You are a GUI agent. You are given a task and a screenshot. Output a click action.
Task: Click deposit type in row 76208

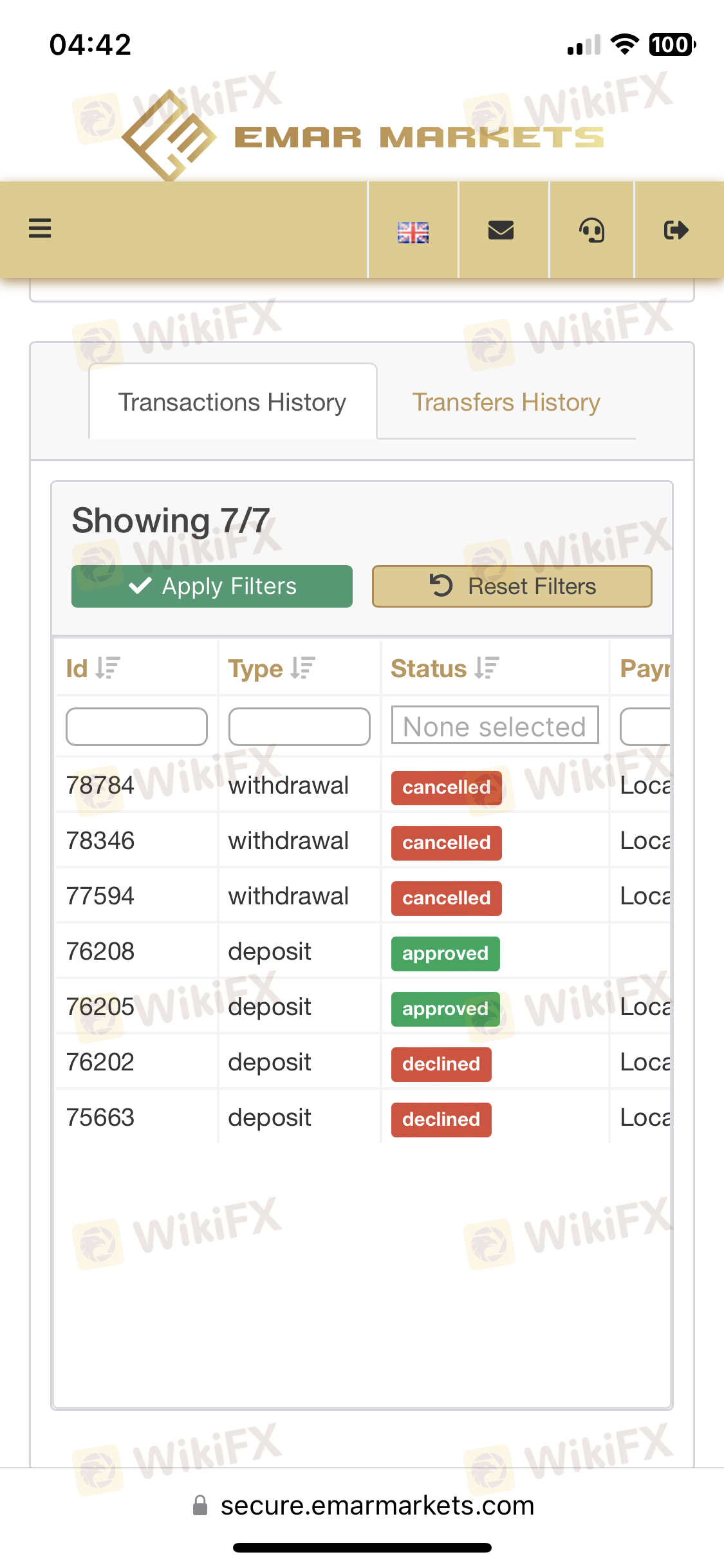coord(270,952)
